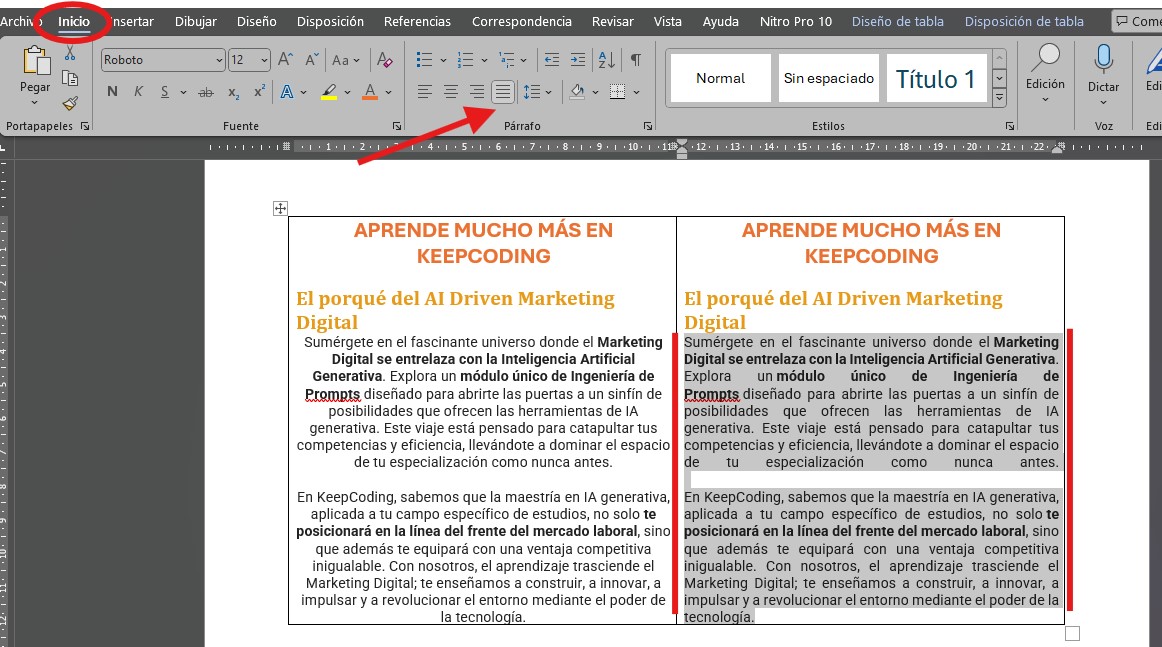Click the Sort A-Z icon
Viewport: 1162px width, 647px height.
click(606, 59)
